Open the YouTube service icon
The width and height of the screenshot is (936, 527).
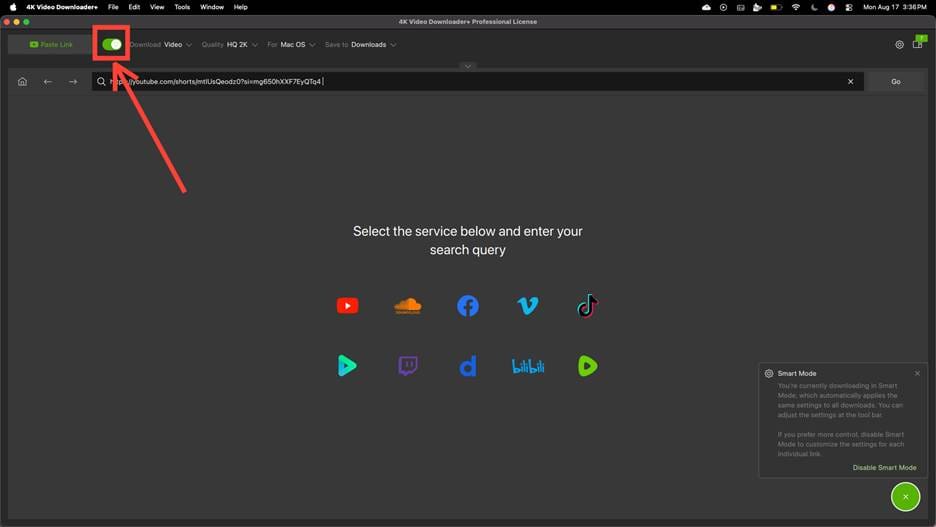coord(347,306)
